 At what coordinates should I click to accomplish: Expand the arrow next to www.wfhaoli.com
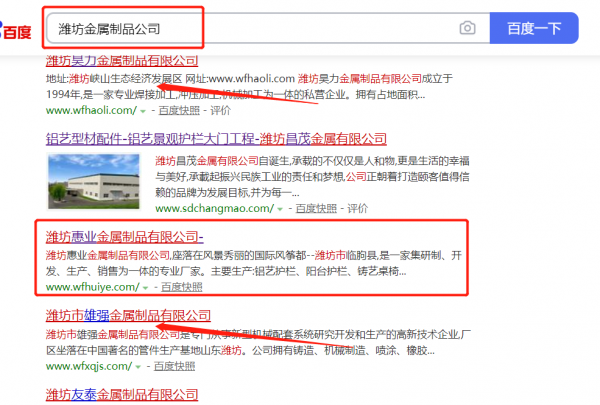[143, 110]
